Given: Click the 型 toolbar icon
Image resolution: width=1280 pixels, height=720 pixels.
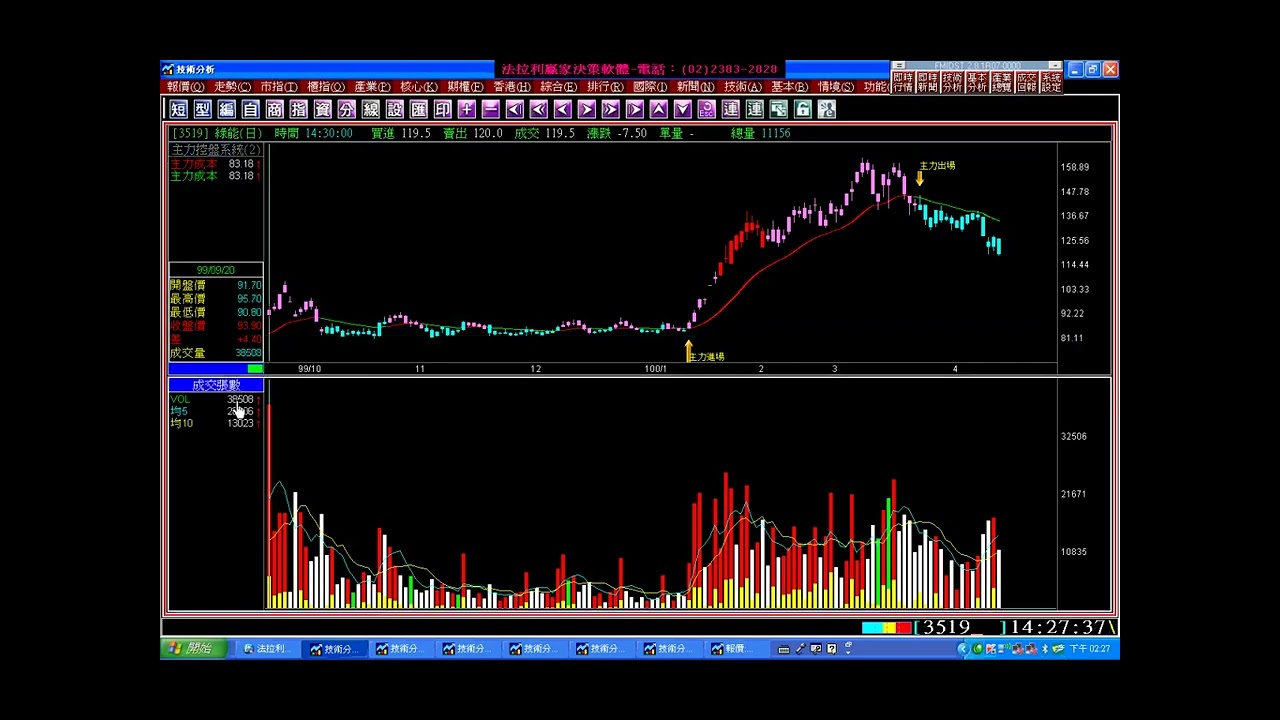Looking at the screenshot, I should click(x=202, y=110).
